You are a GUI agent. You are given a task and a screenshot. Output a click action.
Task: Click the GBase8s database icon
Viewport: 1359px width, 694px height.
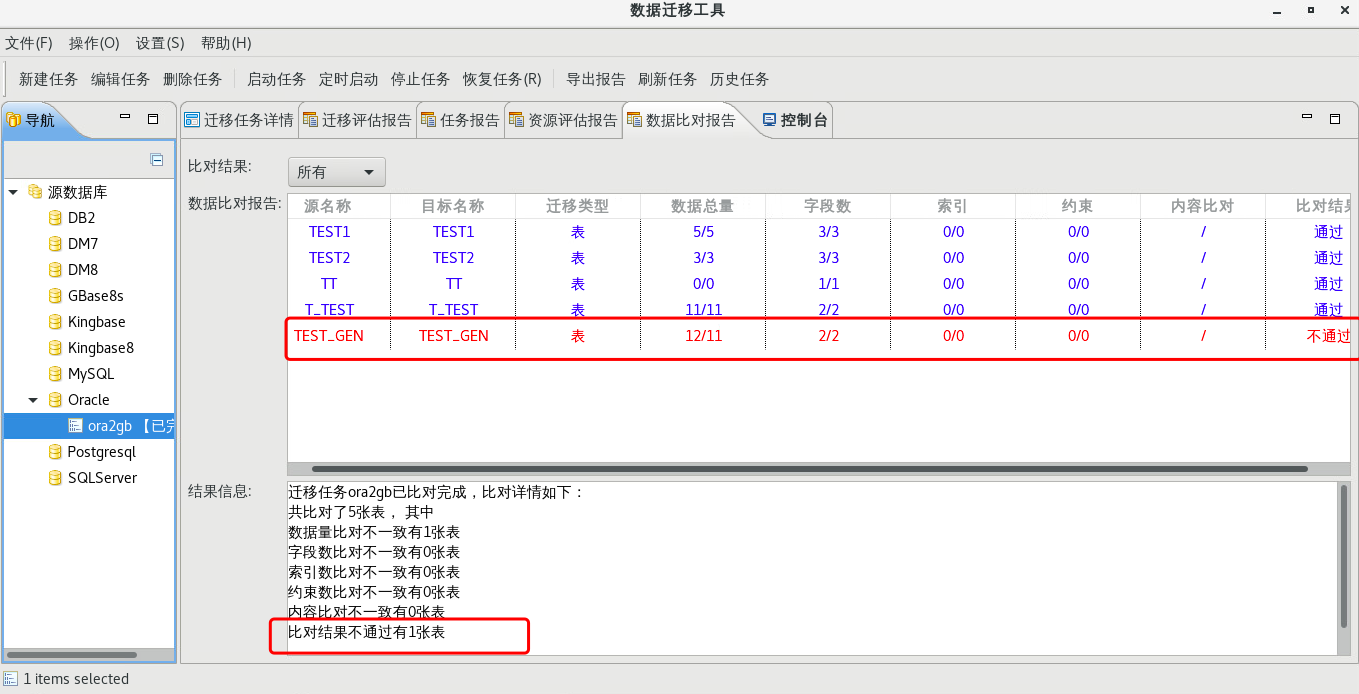(55, 296)
